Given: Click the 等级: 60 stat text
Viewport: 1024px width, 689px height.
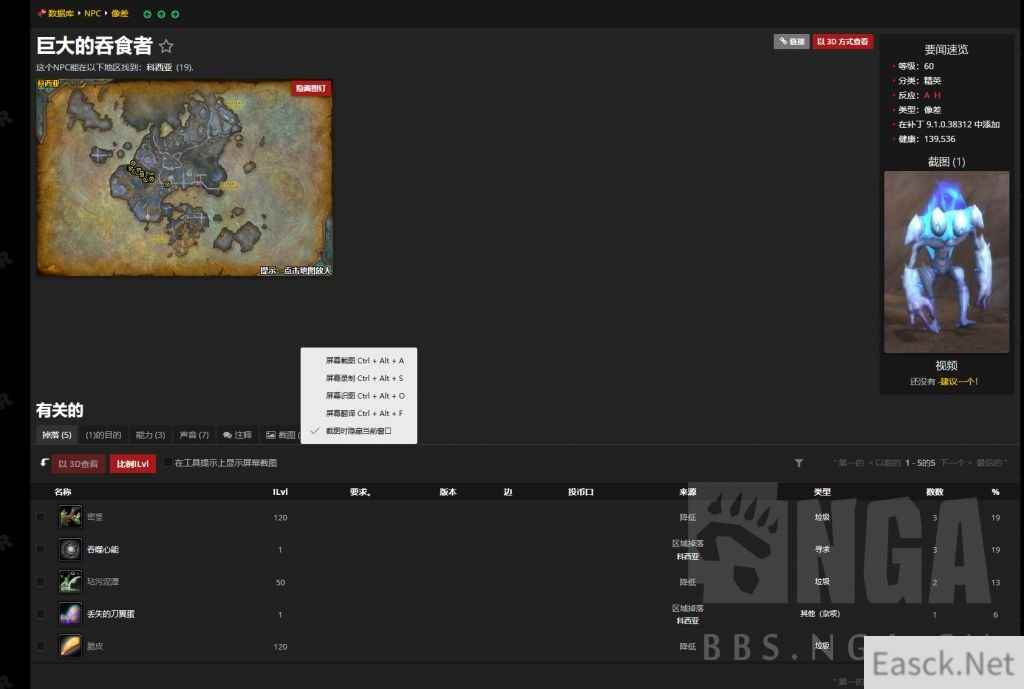Looking at the screenshot, I should (916, 66).
